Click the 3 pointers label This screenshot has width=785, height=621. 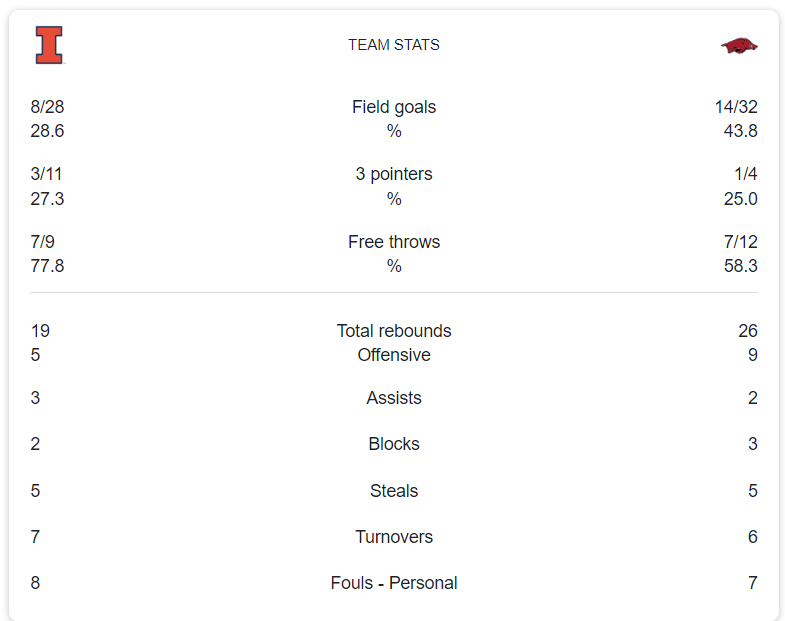coord(394,174)
